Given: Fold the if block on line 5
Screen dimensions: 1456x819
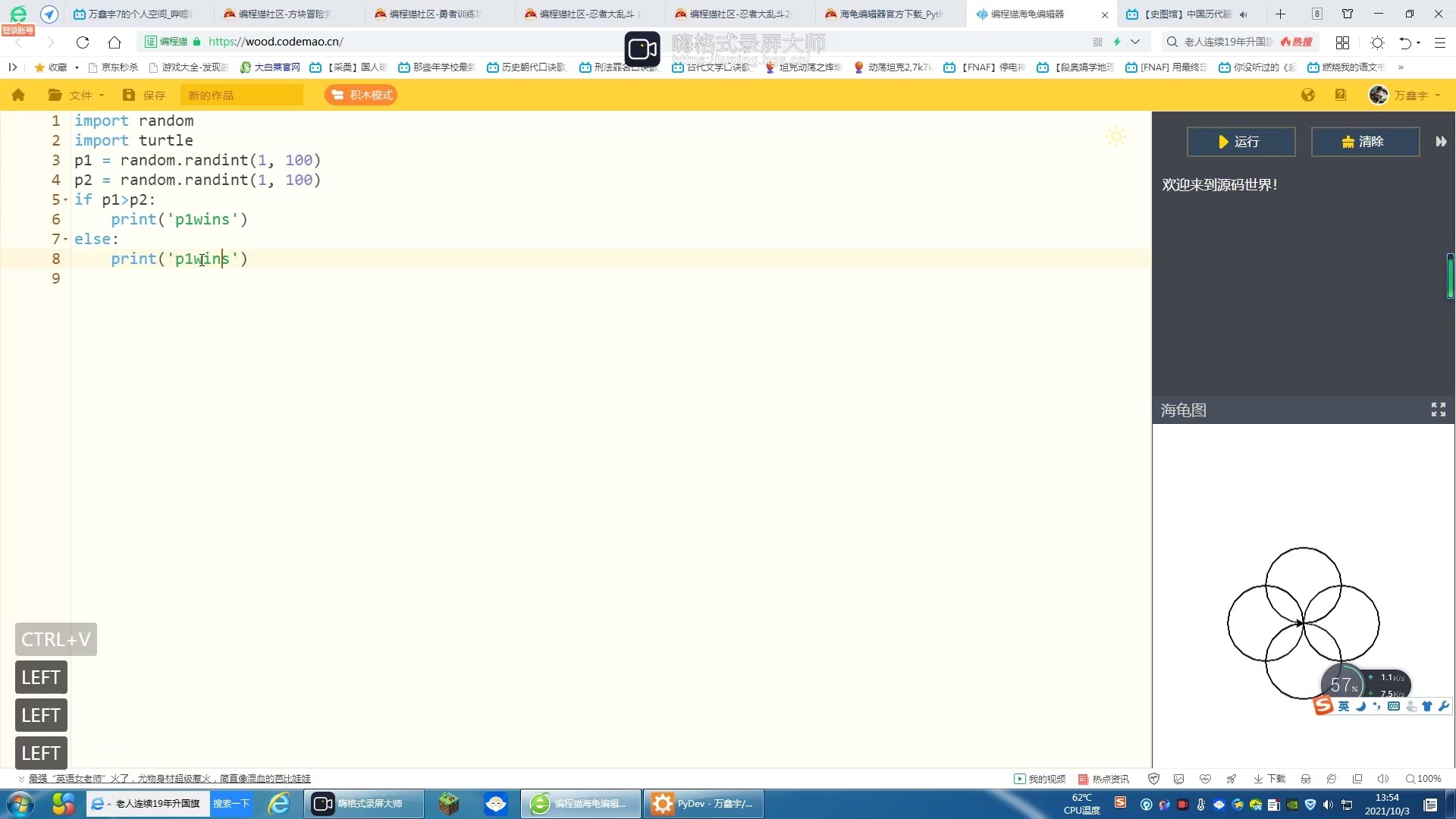Looking at the screenshot, I should point(66,200).
